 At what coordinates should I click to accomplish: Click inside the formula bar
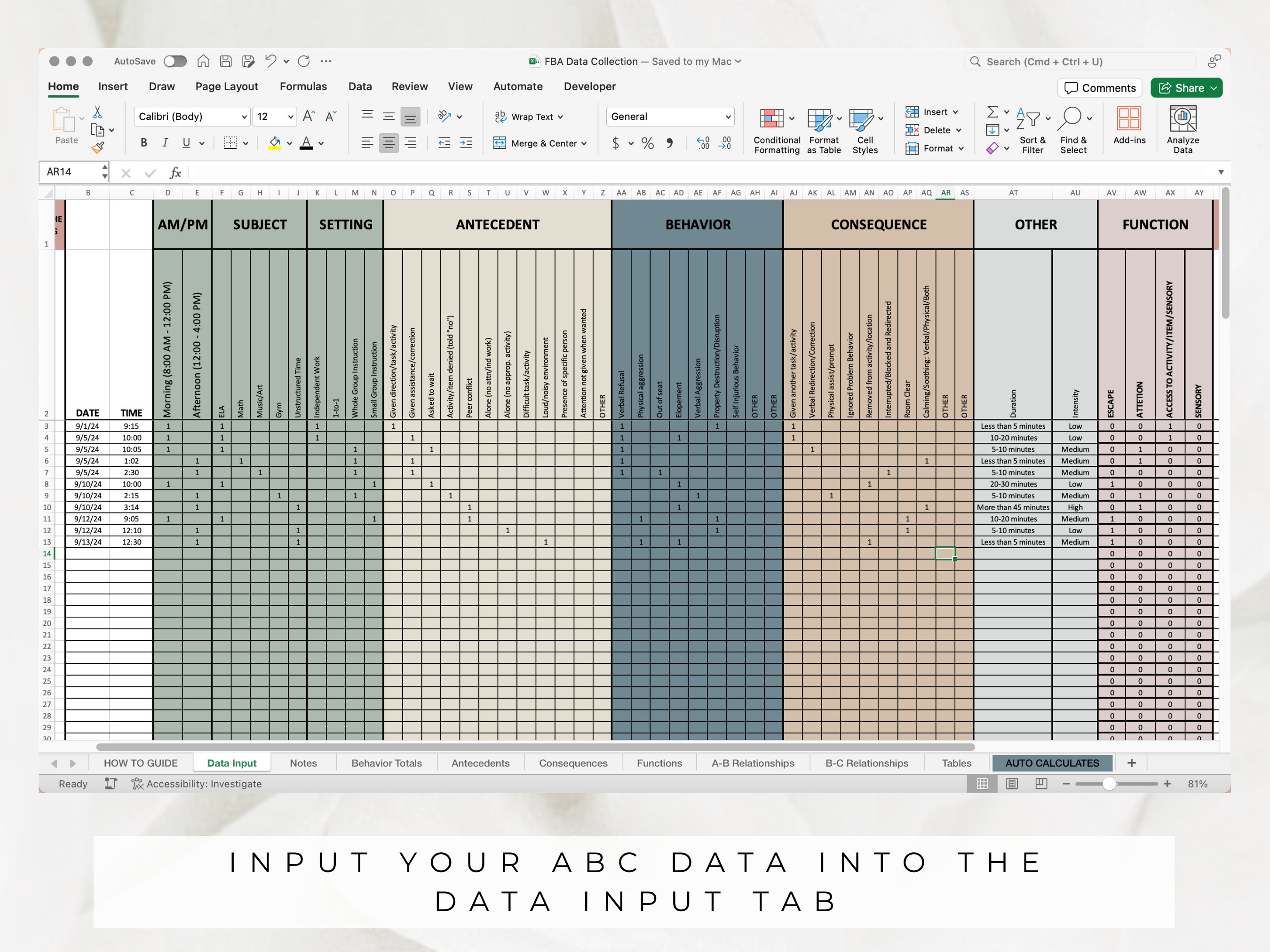click(x=402, y=172)
